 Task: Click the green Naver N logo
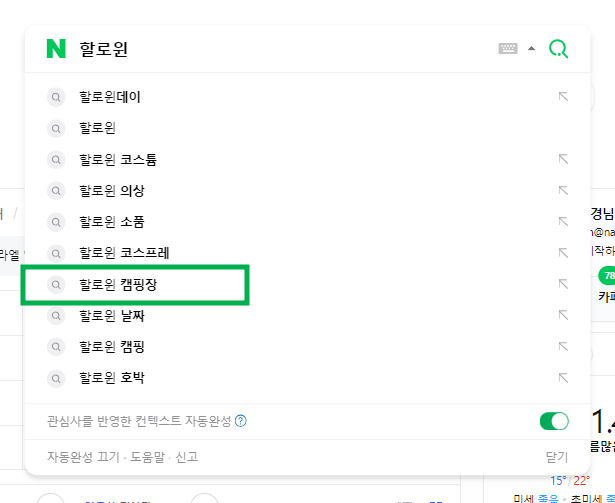[56, 49]
